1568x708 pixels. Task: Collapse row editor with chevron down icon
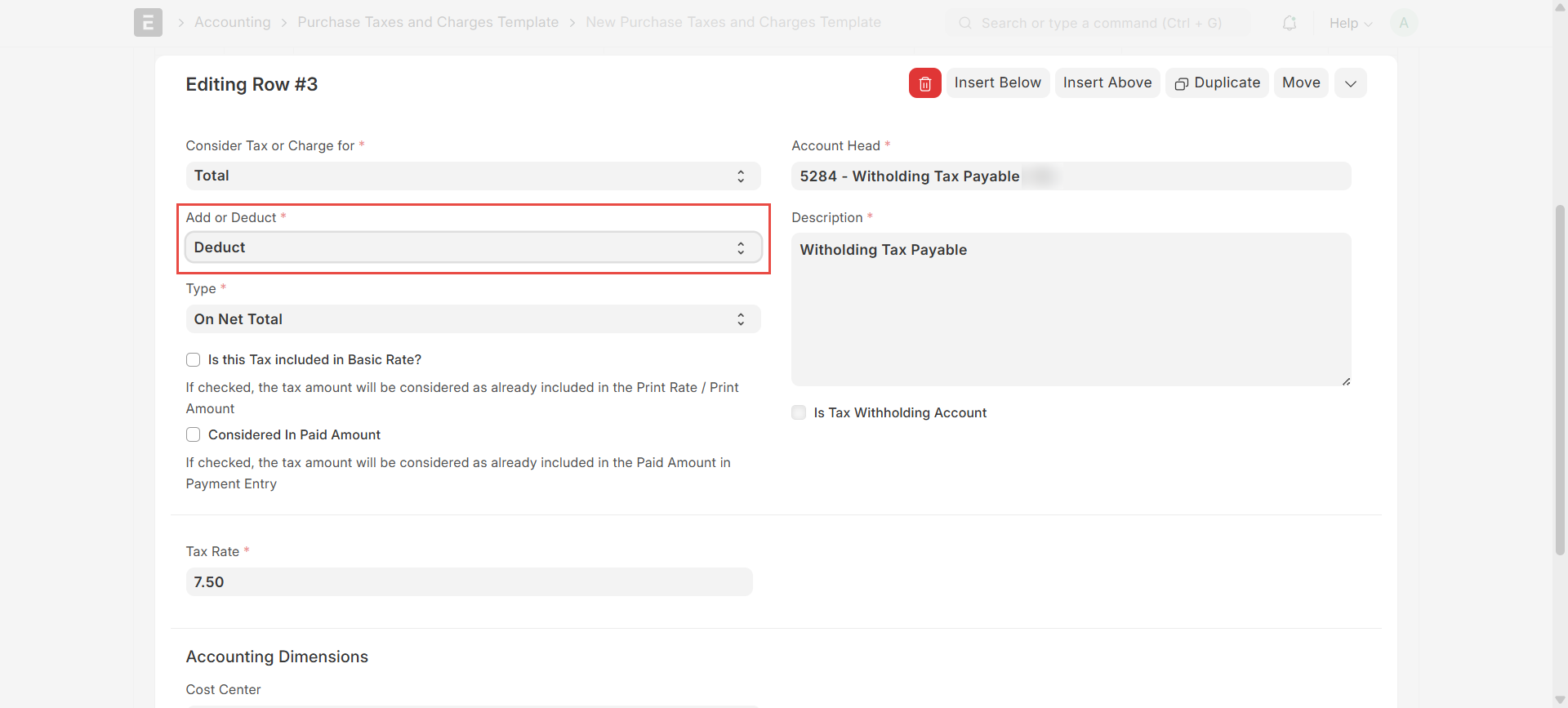(1350, 83)
